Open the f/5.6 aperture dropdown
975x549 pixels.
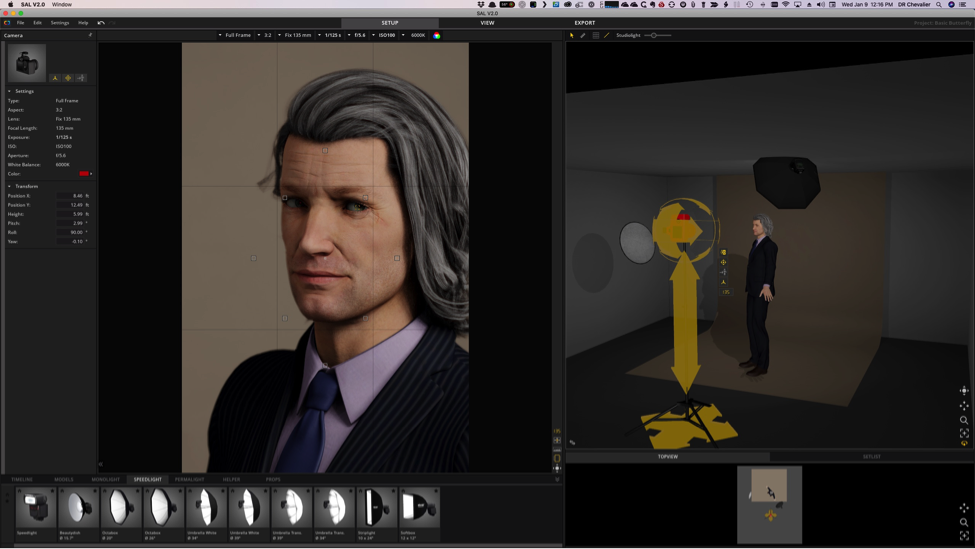coord(359,35)
